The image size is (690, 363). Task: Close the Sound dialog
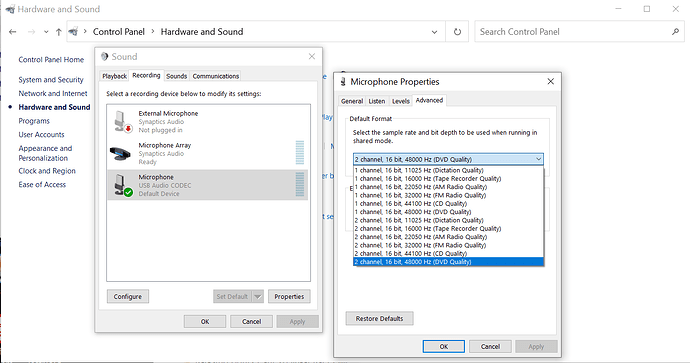(x=312, y=56)
